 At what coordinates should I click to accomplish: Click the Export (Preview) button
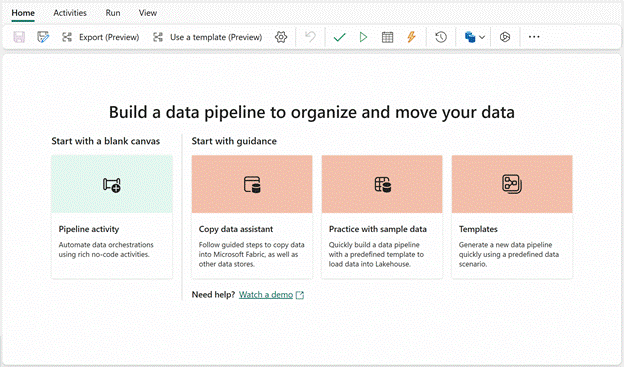pos(101,37)
